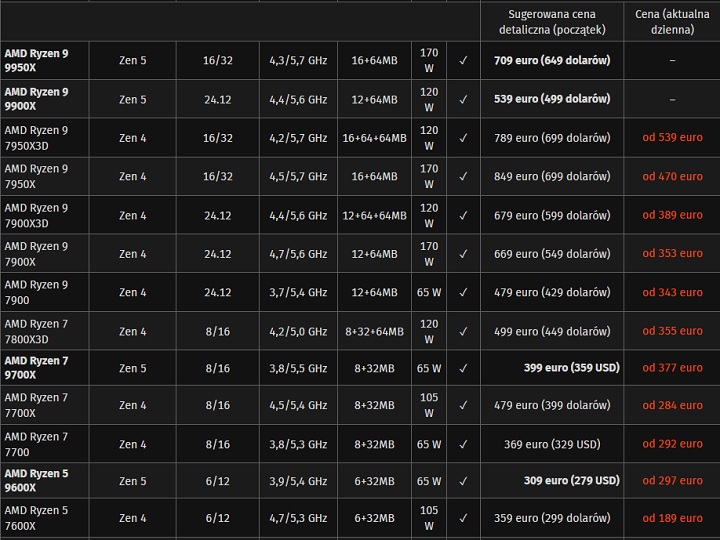Open the 'od 297 euro' price link
The image size is (720, 540).
coord(672,481)
